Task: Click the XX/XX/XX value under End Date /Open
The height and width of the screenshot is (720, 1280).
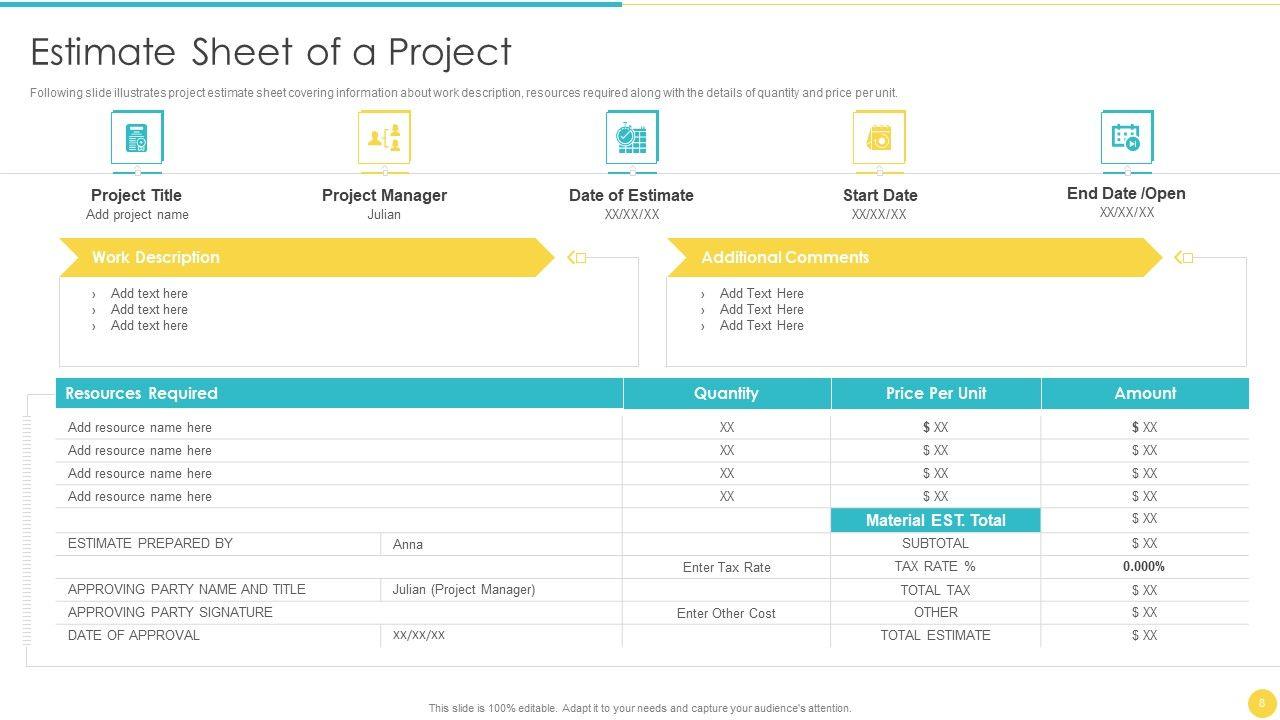Action: pyautogui.click(x=1127, y=213)
